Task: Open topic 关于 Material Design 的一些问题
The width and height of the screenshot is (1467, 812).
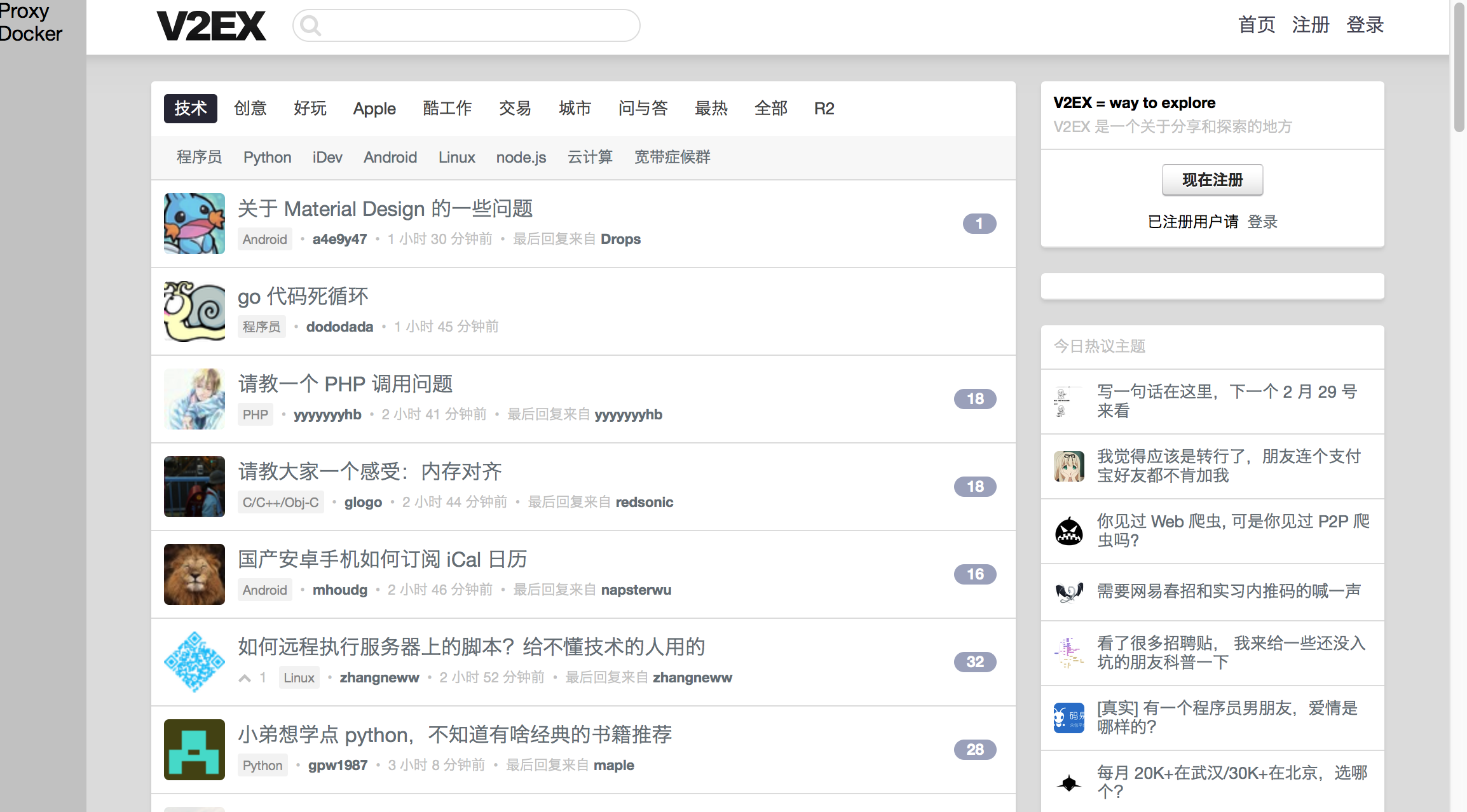Action: click(385, 208)
